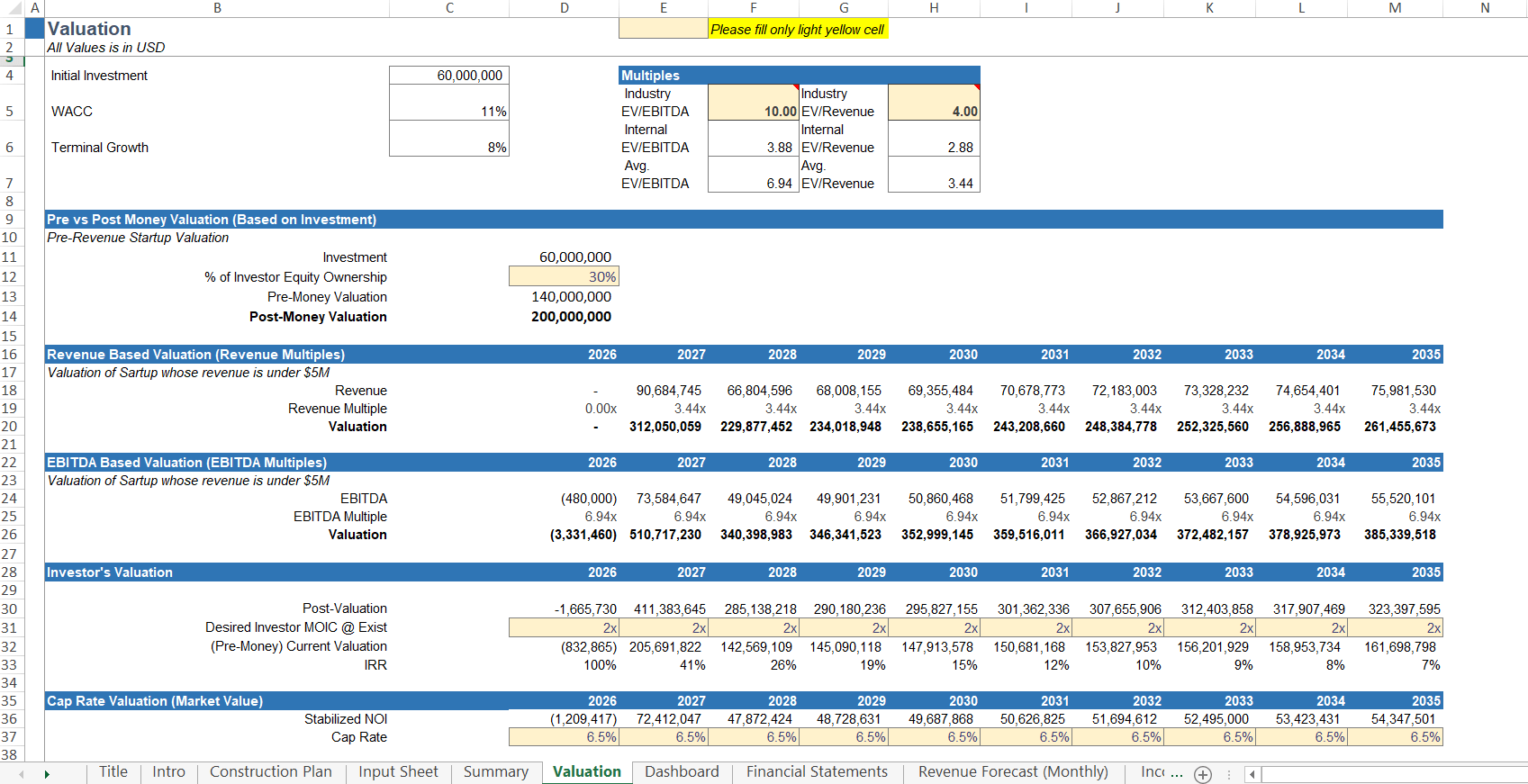Open the Title sheet tab
The image size is (1528, 784).
tap(113, 772)
